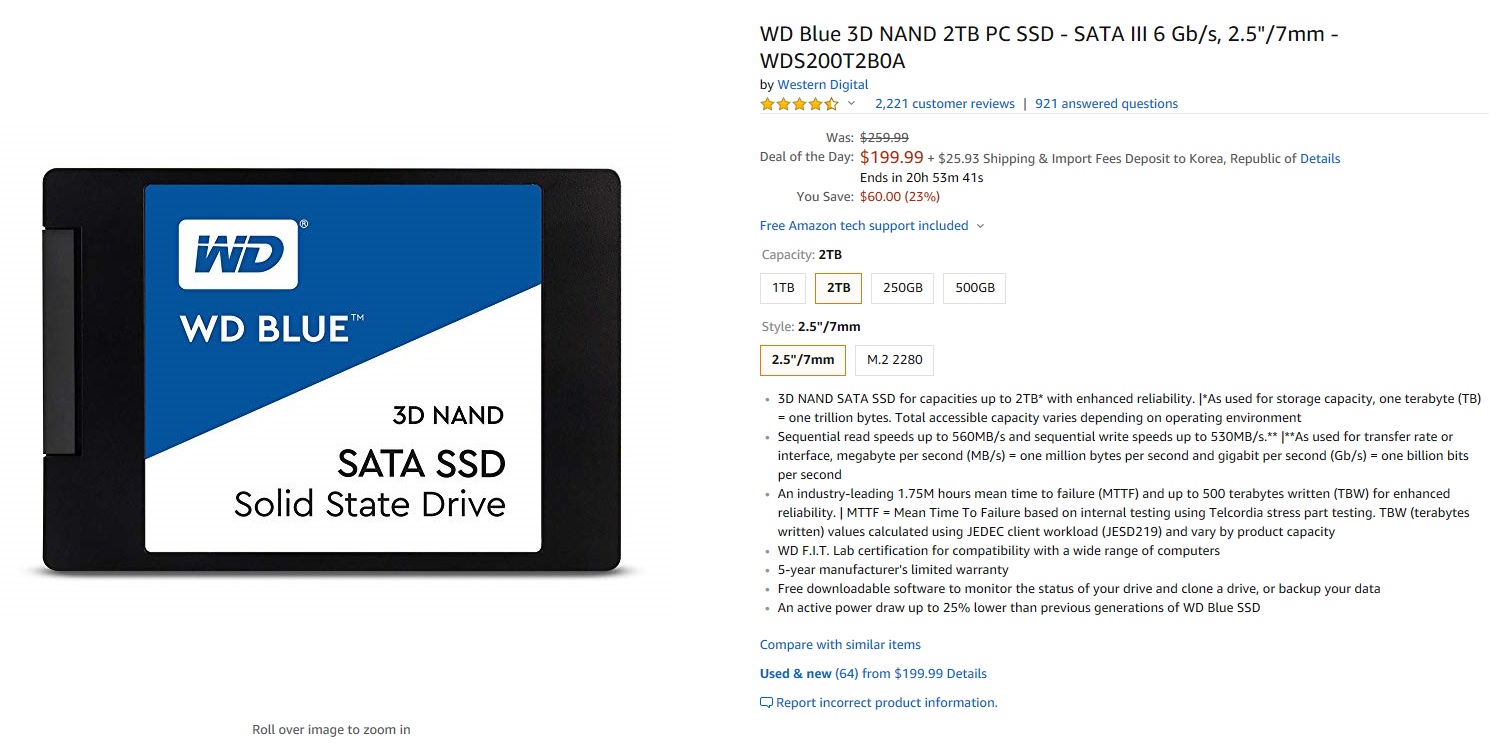Open Used & new offers link
The height and width of the screenshot is (751, 1497).
(873, 674)
